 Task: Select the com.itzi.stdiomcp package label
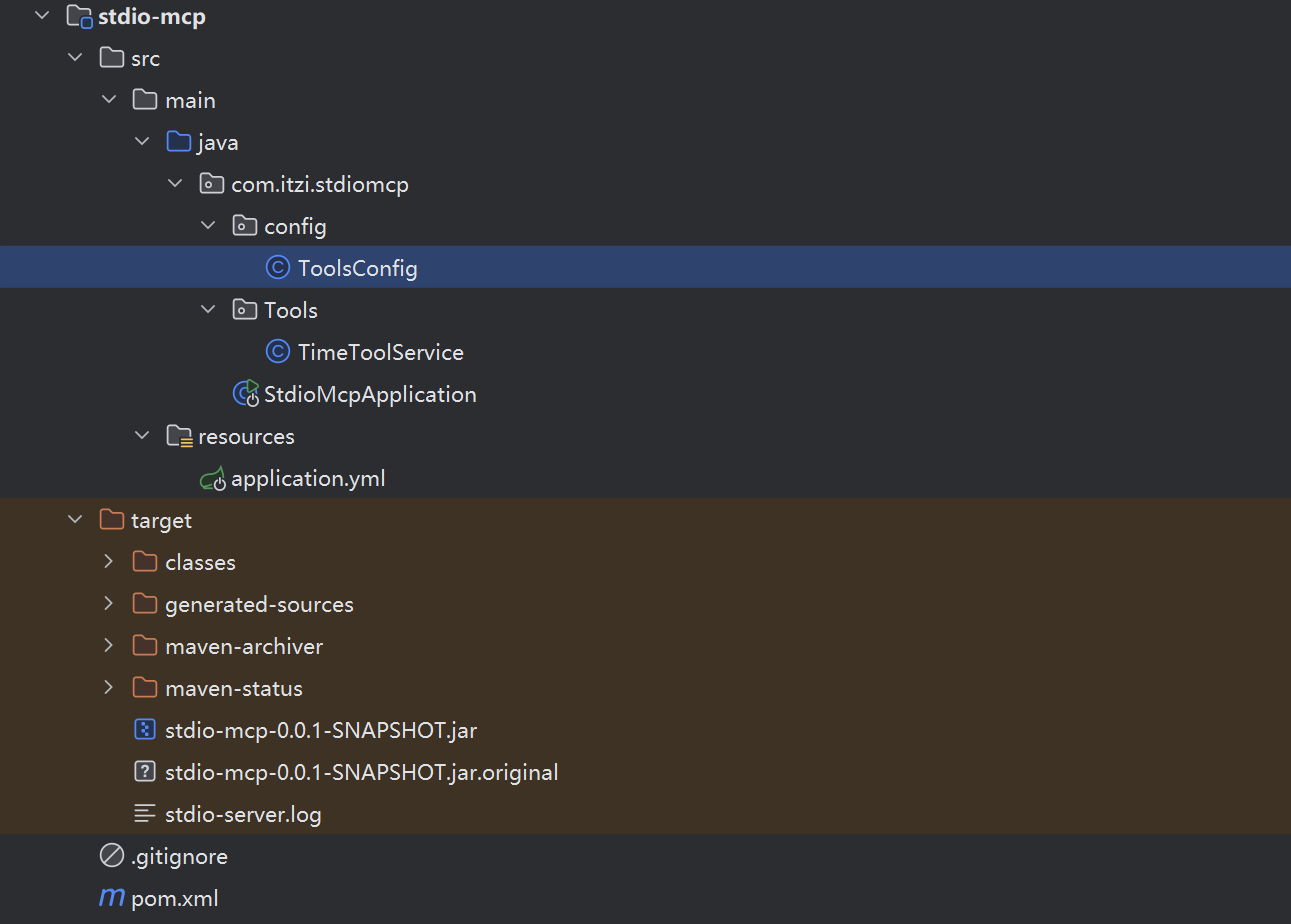pyautogui.click(x=320, y=185)
